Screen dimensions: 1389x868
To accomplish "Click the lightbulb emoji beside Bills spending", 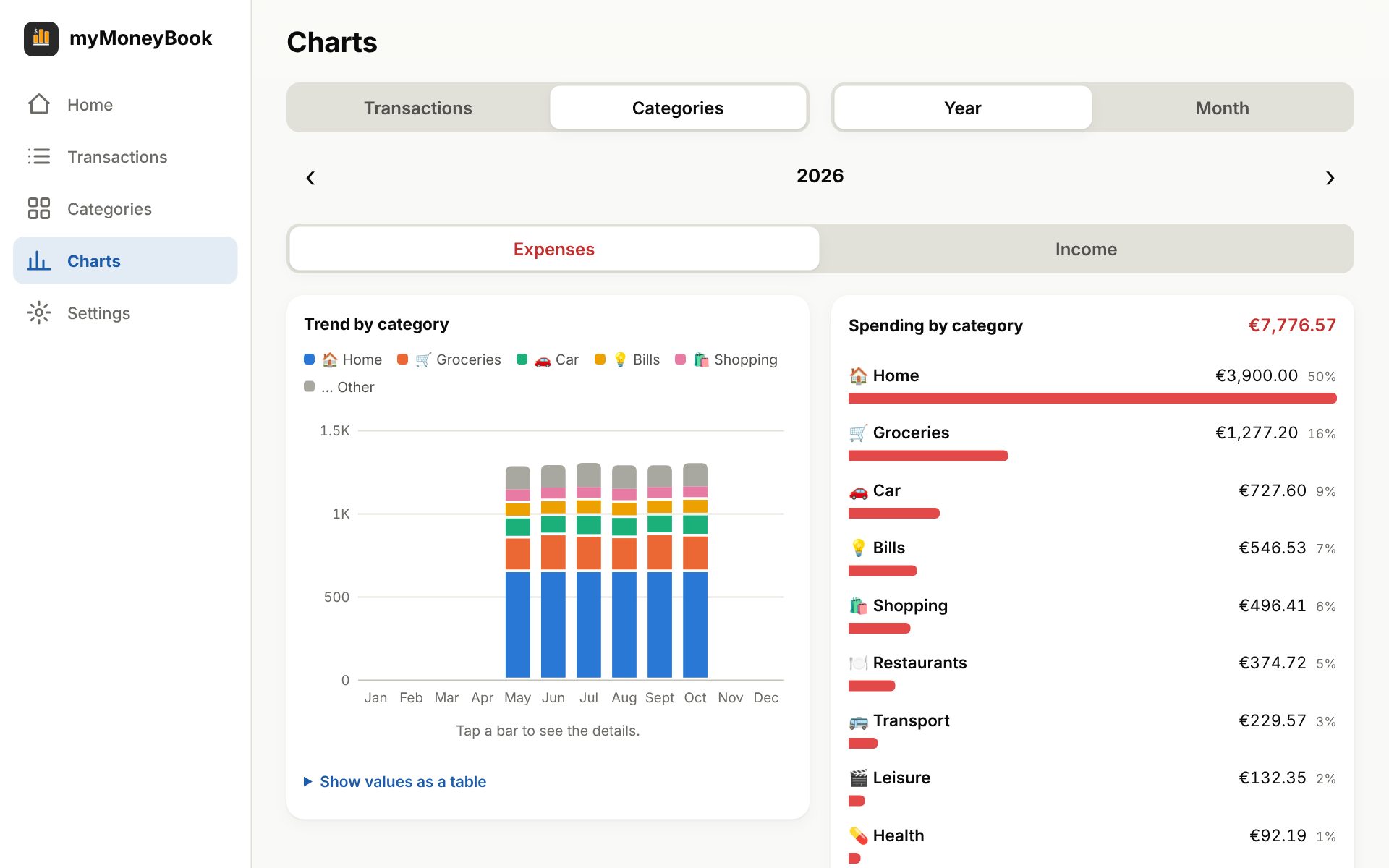I will pyautogui.click(x=858, y=548).
